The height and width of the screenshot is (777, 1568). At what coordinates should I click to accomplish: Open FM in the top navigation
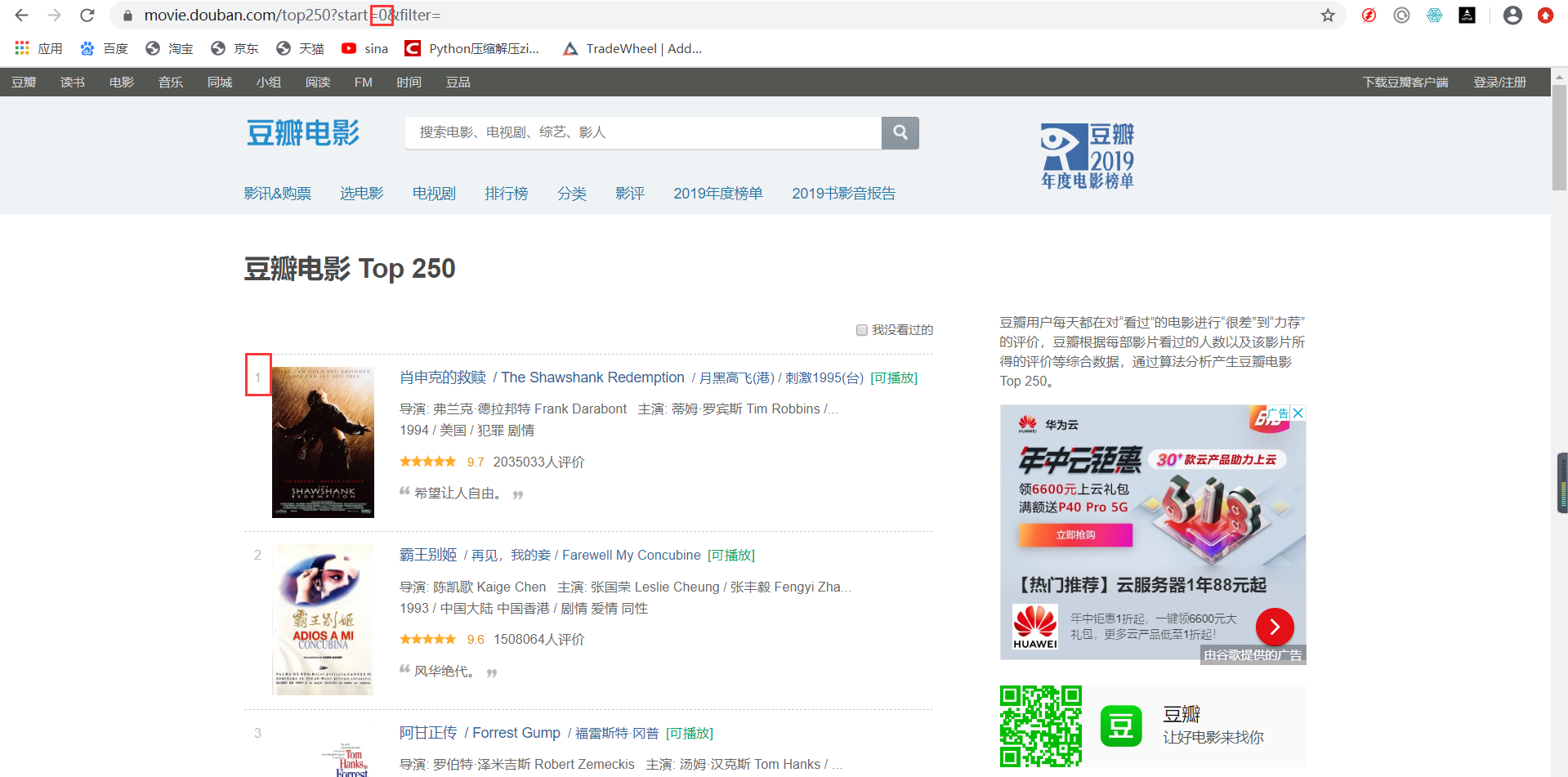click(364, 82)
